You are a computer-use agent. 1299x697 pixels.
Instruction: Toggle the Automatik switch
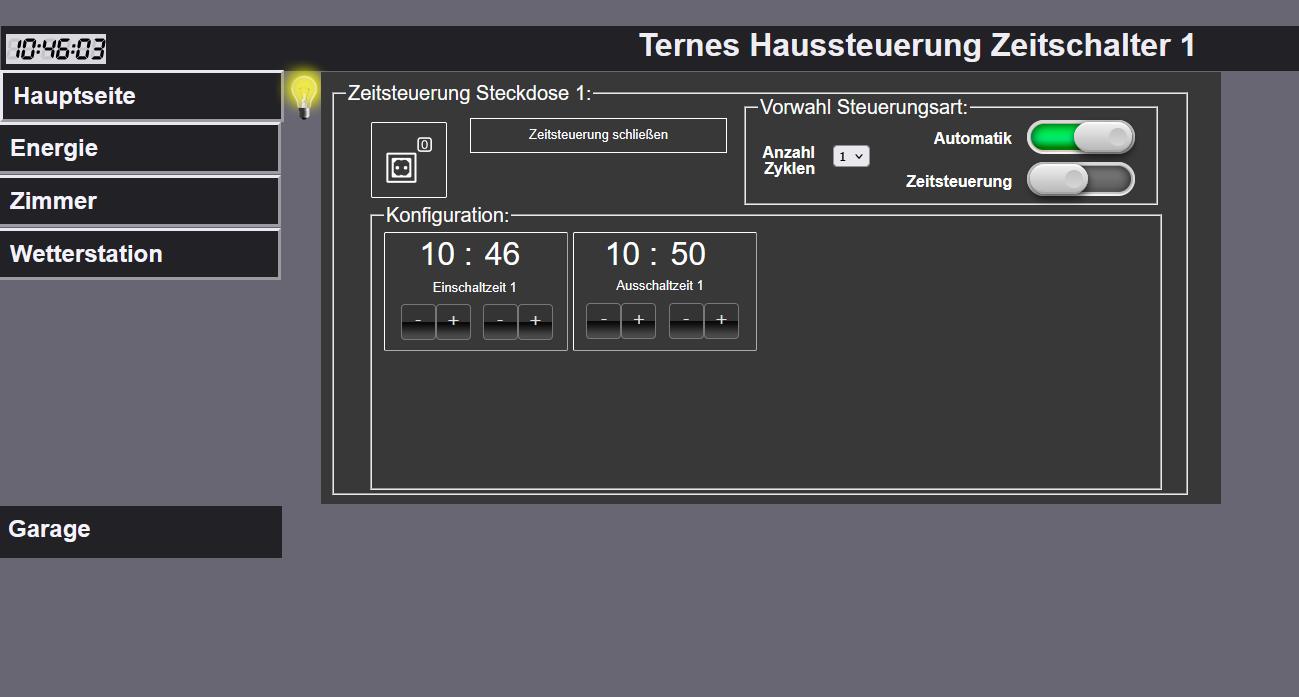coord(1081,137)
